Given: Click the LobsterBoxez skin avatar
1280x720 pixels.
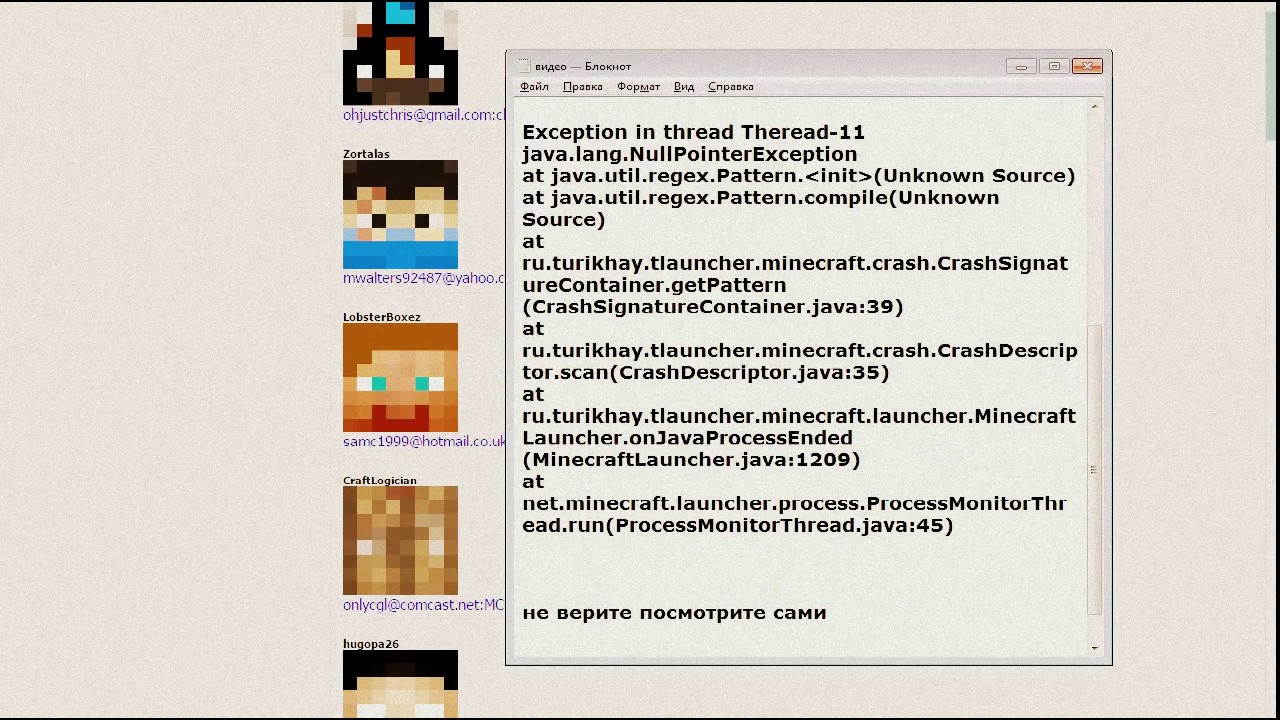Looking at the screenshot, I should (x=400, y=377).
